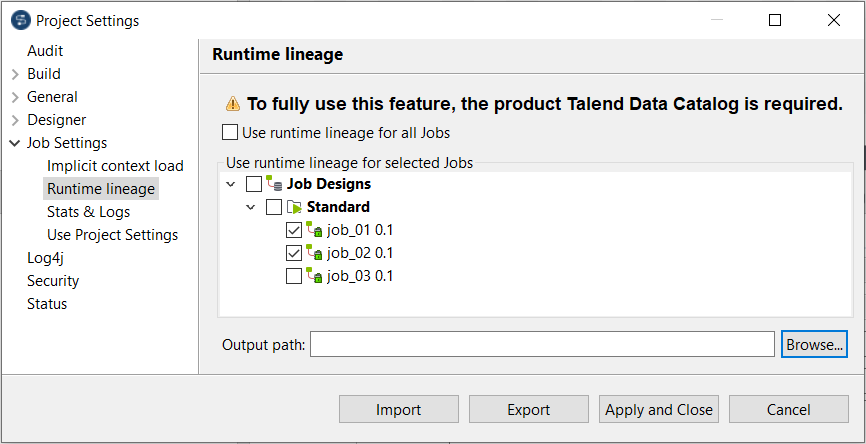The image size is (866, 444).
Task: Enable runtime lineage for all Jobs
Action: click(x=231, y=132)
